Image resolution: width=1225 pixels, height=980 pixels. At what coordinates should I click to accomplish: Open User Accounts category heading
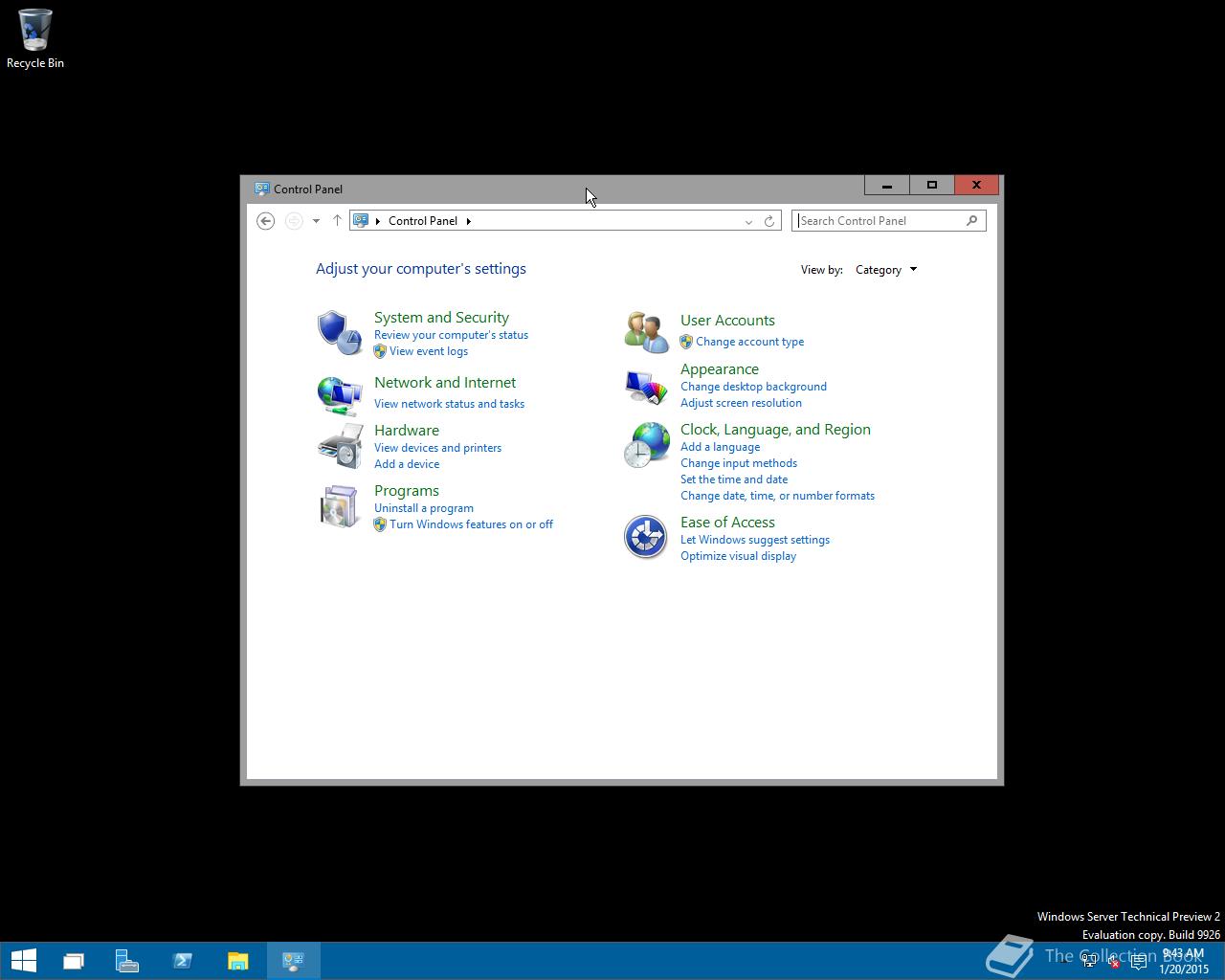click(x=727, y=321)
